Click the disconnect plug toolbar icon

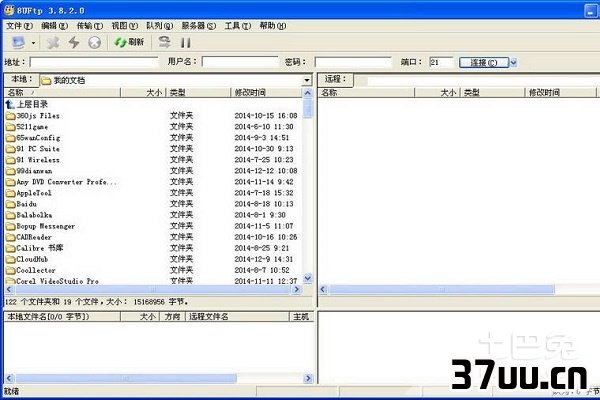53,42
